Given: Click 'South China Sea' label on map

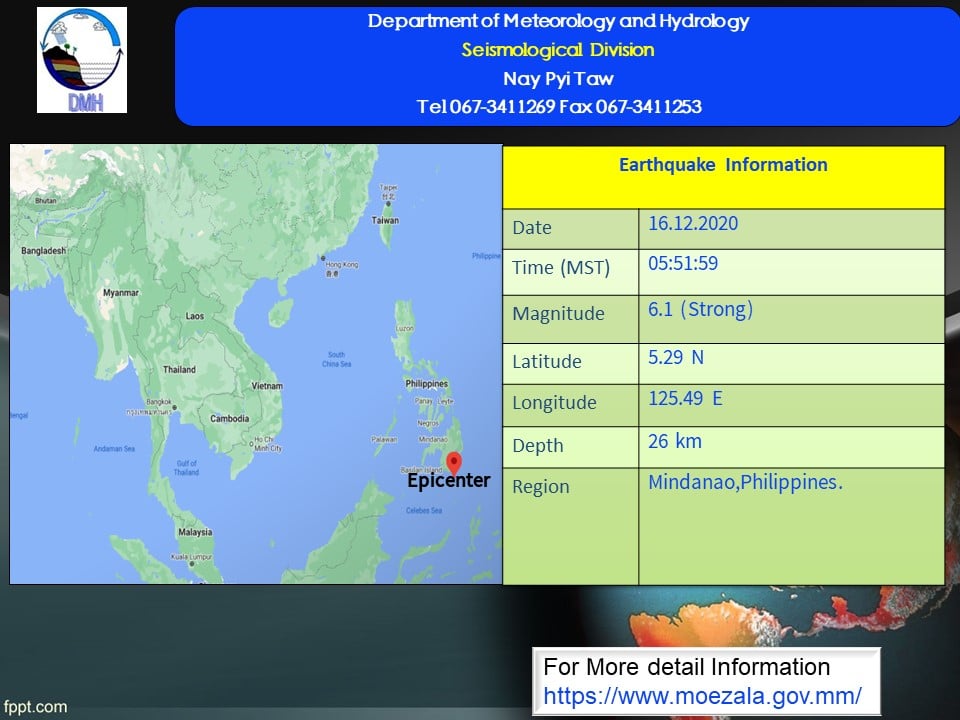Looking at the screenshot, I should click(337, 359).
